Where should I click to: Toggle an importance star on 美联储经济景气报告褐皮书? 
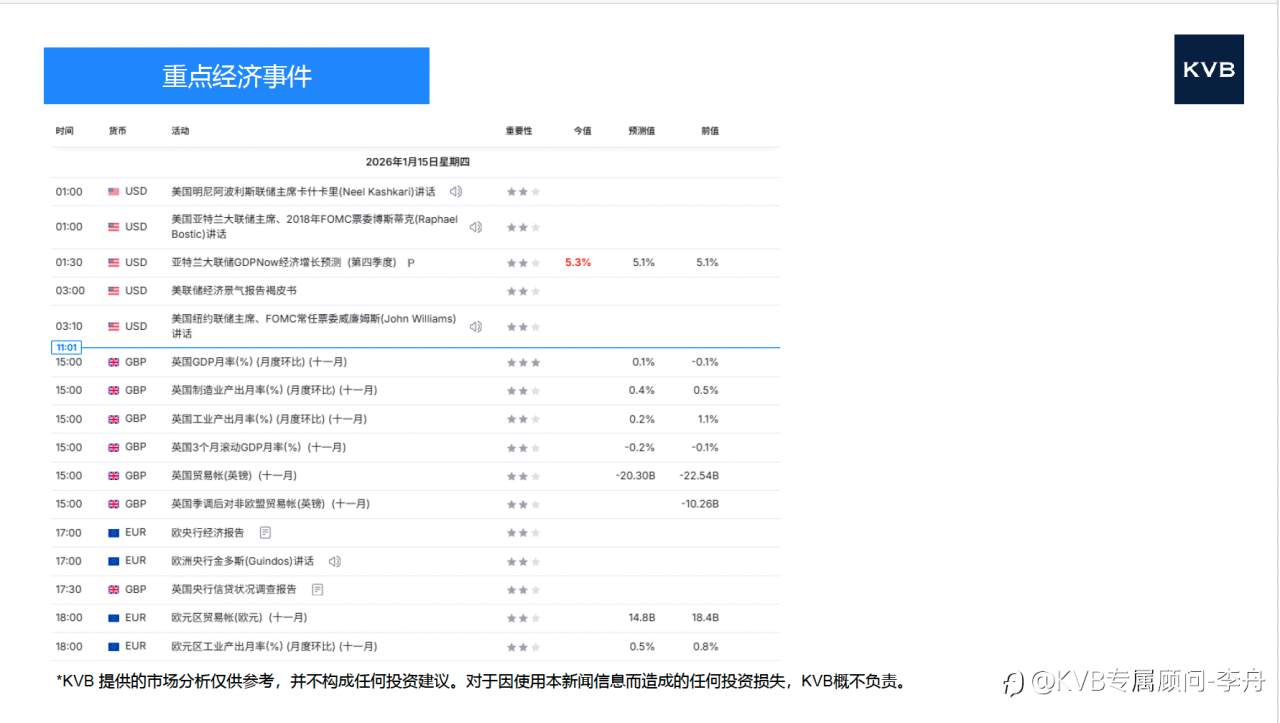click(x=521, y=291)
